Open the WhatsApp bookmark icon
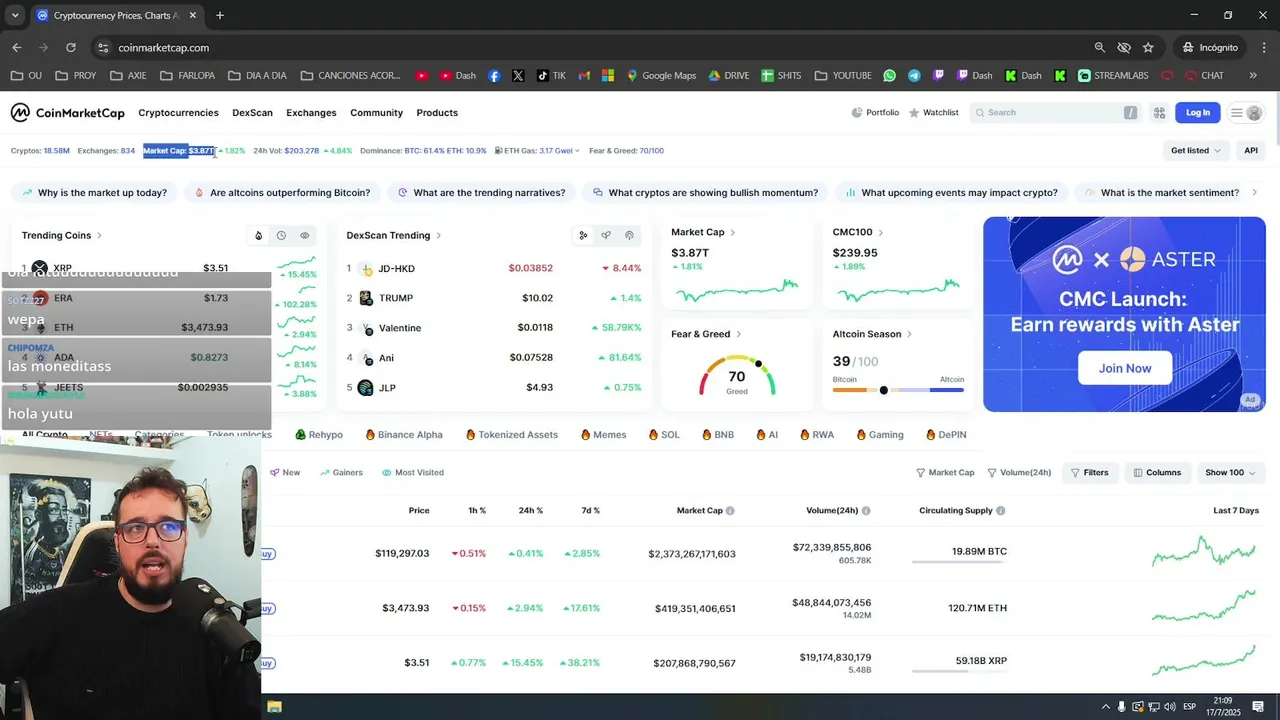The height and width of the screenshot is (720, 1280). click(890, 75)
